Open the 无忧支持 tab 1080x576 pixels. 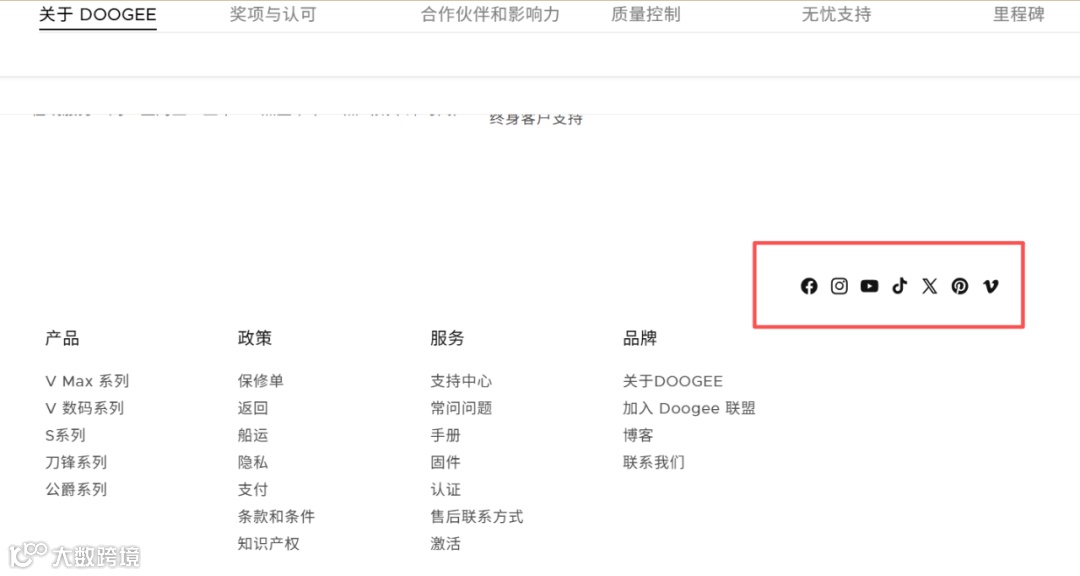[836, 14]
